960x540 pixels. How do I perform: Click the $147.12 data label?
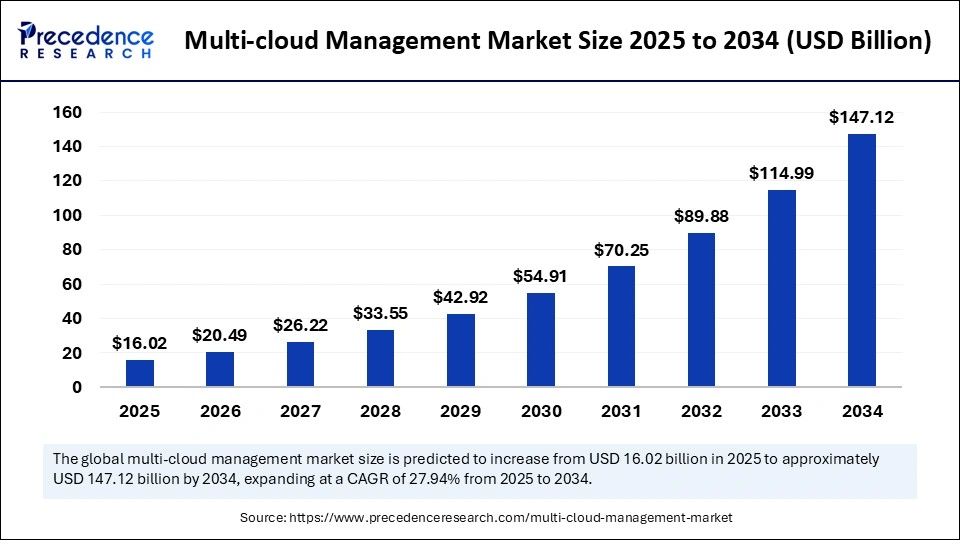(x=861, y=118)
